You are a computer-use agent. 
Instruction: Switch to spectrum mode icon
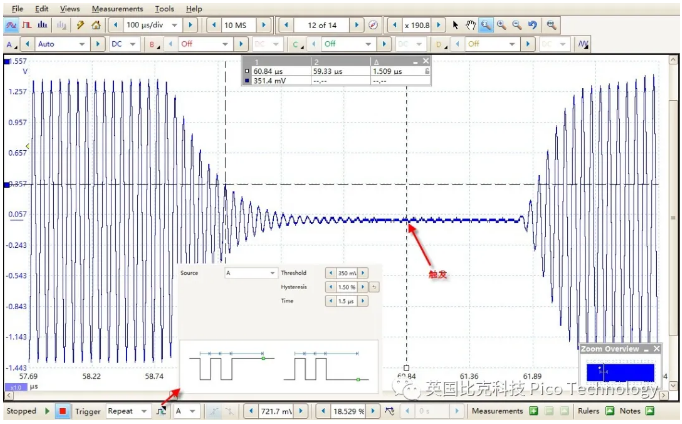coord(42,24)
